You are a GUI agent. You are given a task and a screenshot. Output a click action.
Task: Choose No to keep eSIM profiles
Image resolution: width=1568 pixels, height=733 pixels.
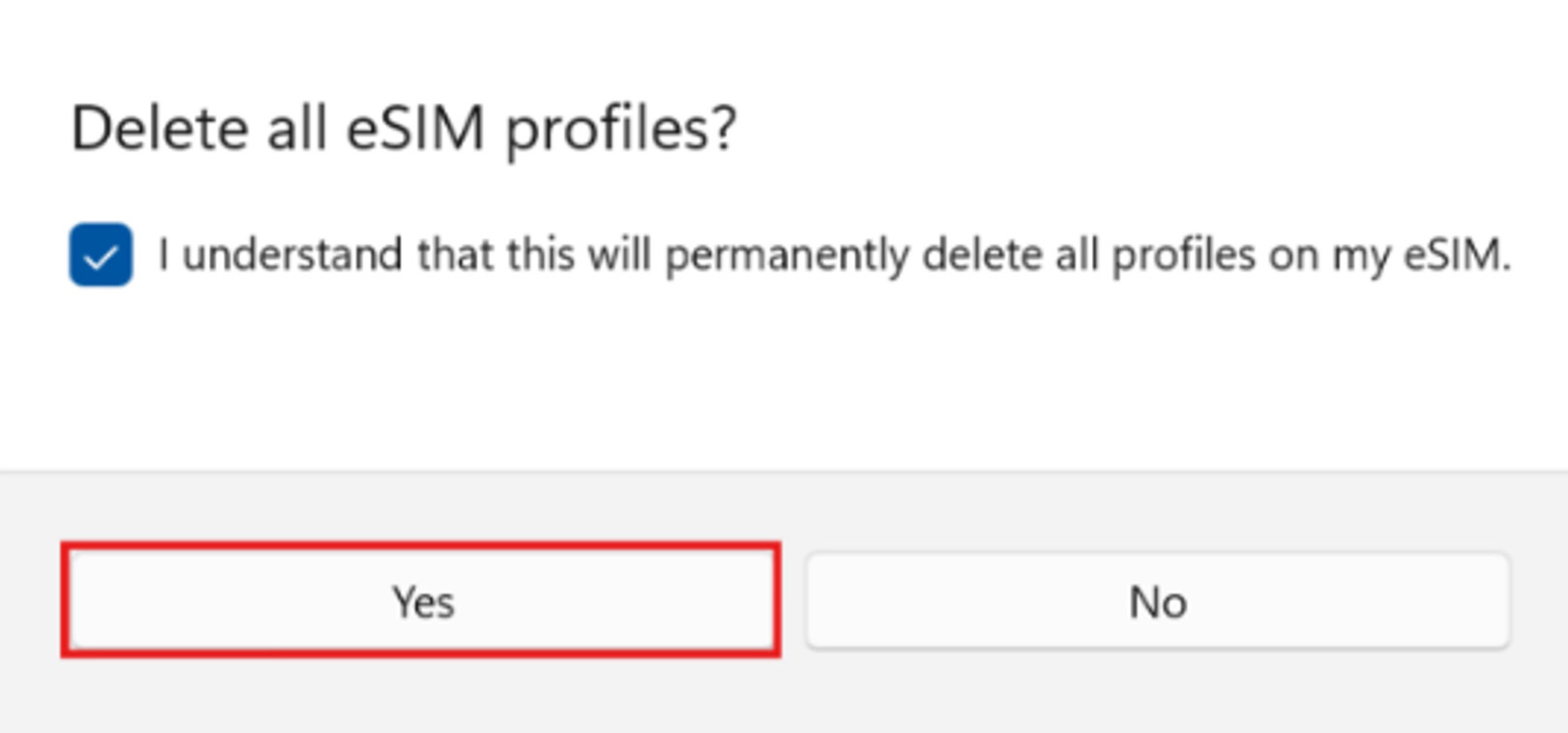point(1158,601)
